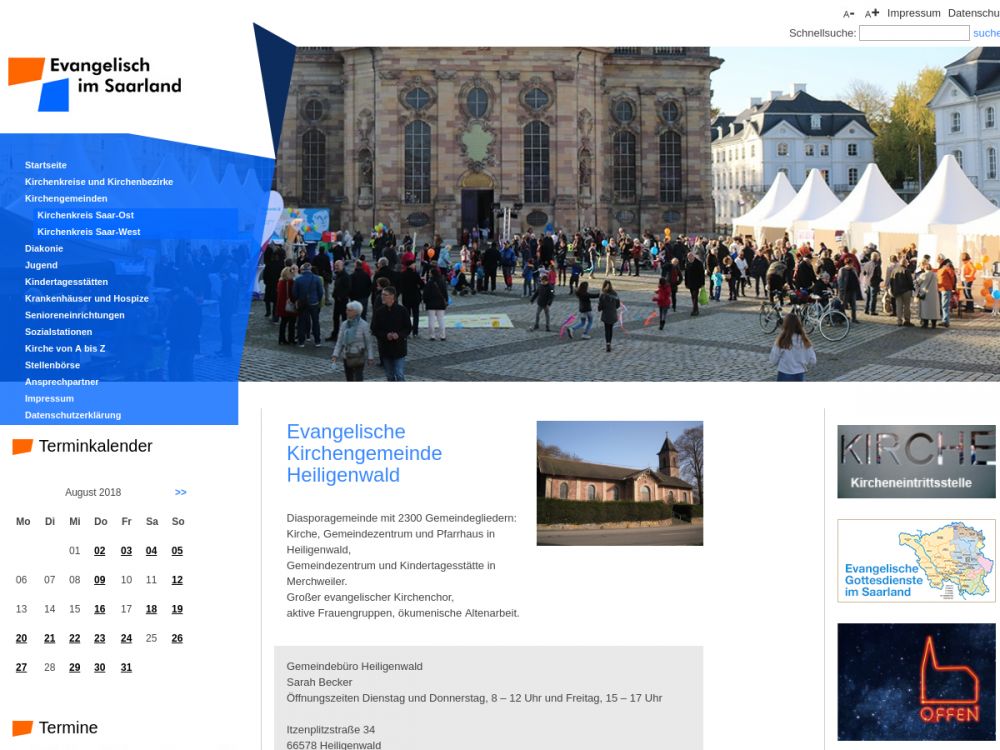Screen dimensions: 1000x750
Task: Click Impressum link in top bar
Action: pos(913,13)
